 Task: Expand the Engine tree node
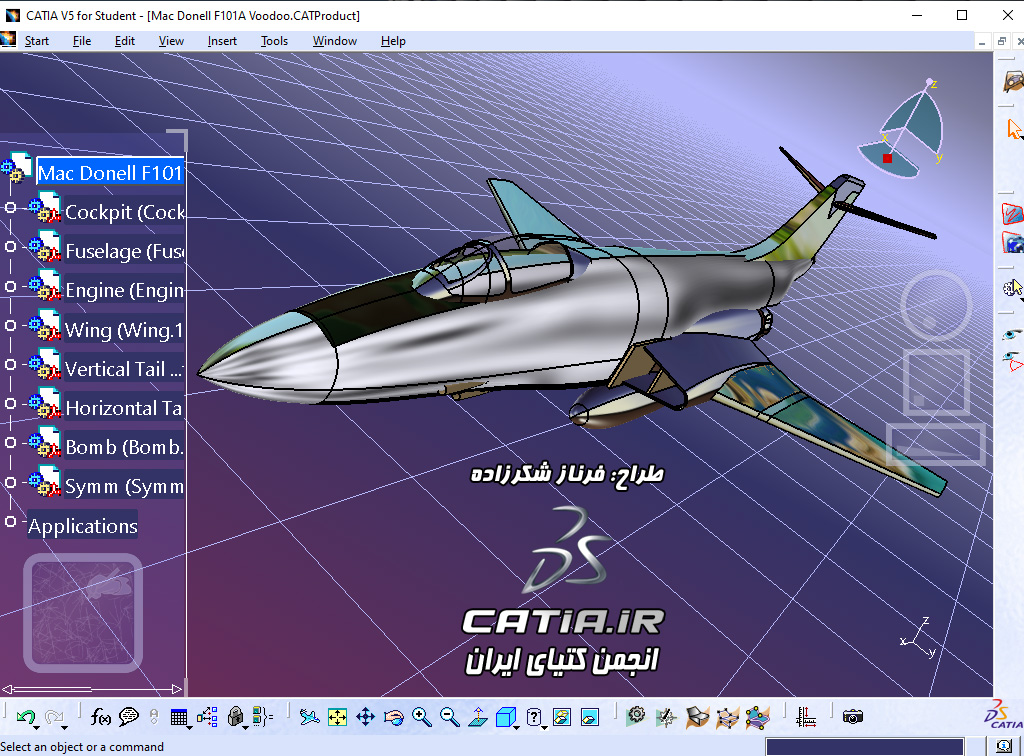pyautogui.click(x=10, y=286)
